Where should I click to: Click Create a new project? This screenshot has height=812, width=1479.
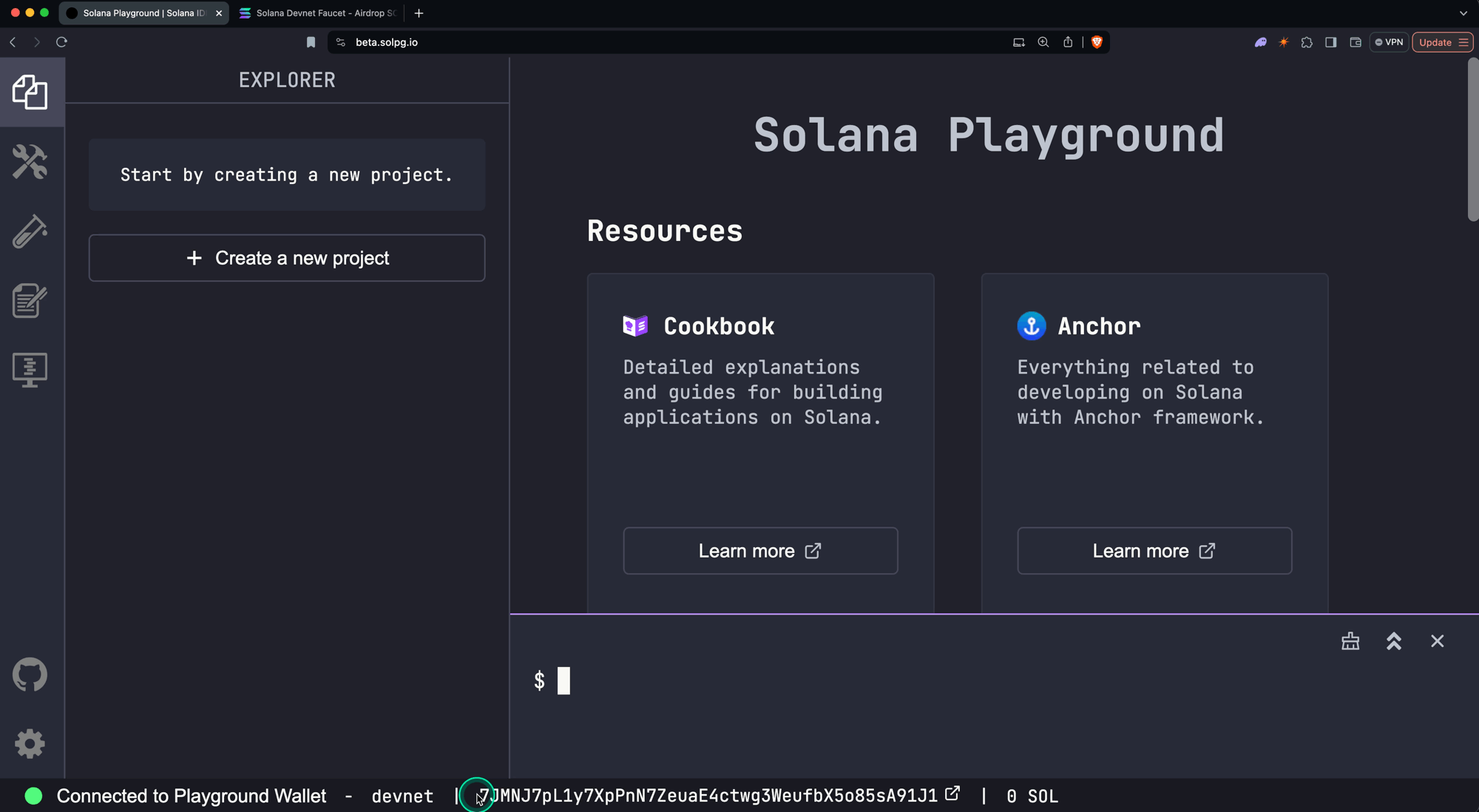287,258
